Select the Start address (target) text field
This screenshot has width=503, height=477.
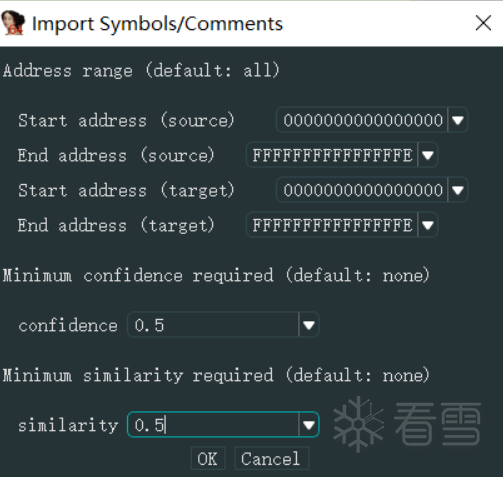click(362, 190)
